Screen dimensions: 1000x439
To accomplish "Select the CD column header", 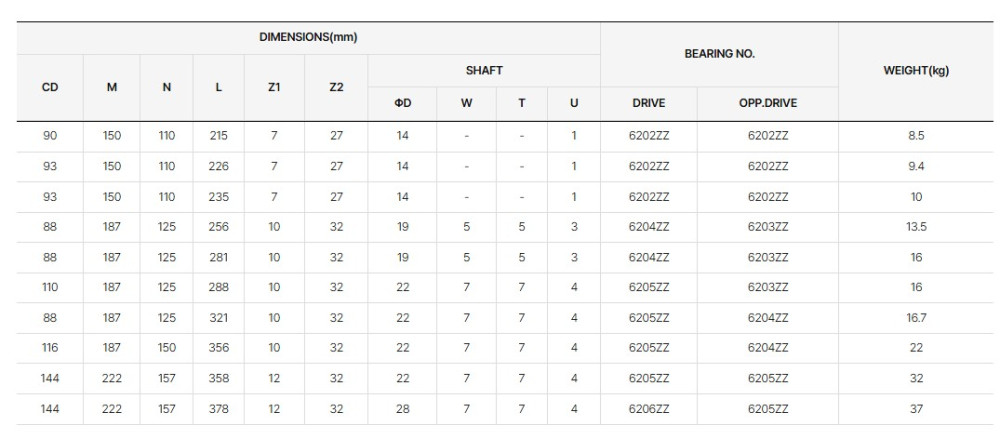I will point(50,87).
